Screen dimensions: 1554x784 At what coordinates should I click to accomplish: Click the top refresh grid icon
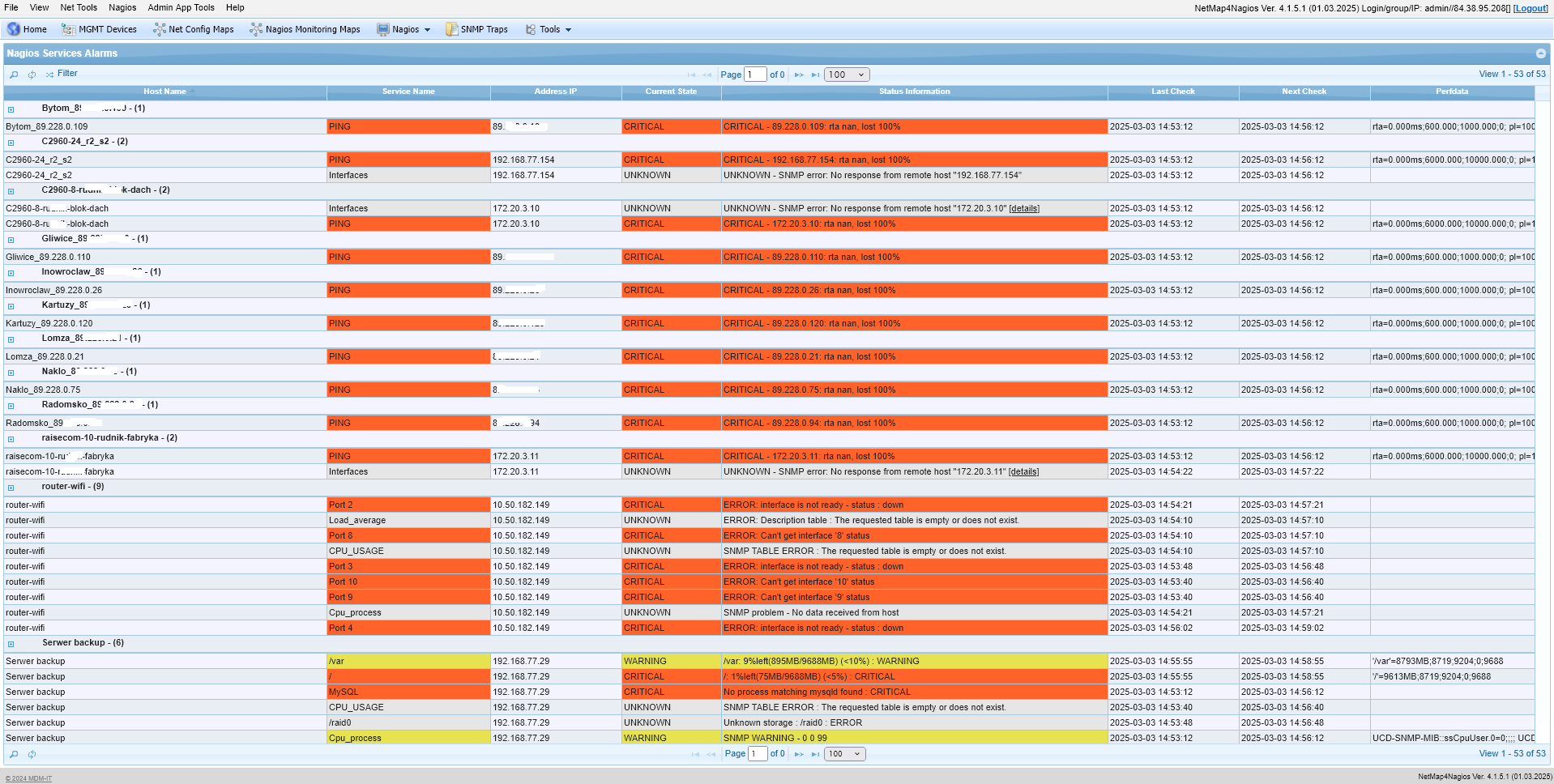(32, 75)
